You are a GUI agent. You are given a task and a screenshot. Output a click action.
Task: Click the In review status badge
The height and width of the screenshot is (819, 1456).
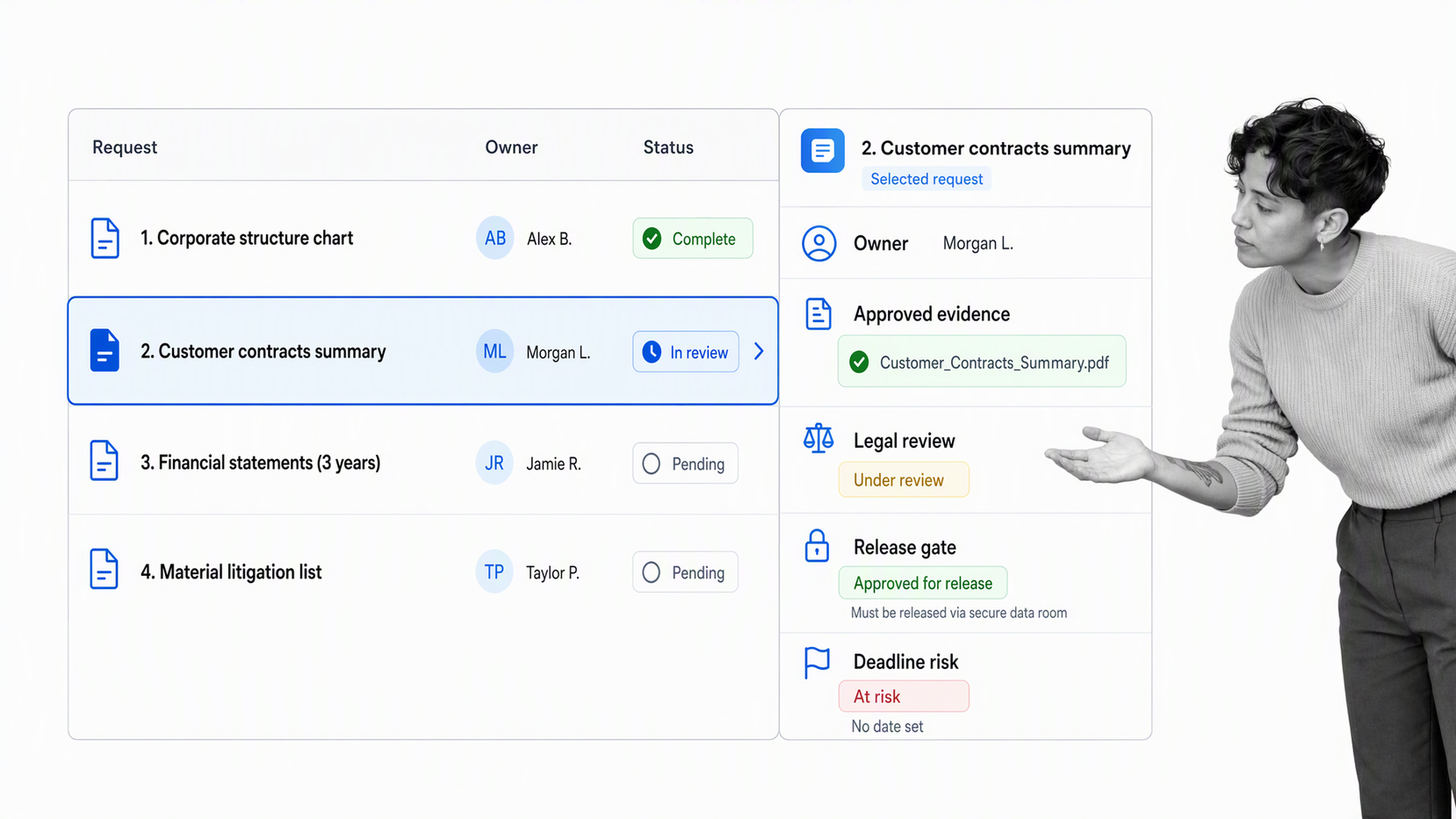coord(686,352)
